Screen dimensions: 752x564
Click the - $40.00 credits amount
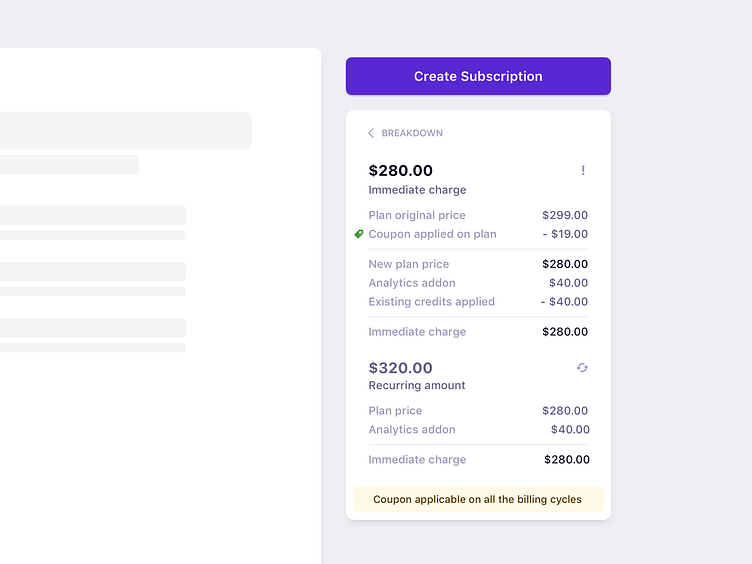pos(564,301)
